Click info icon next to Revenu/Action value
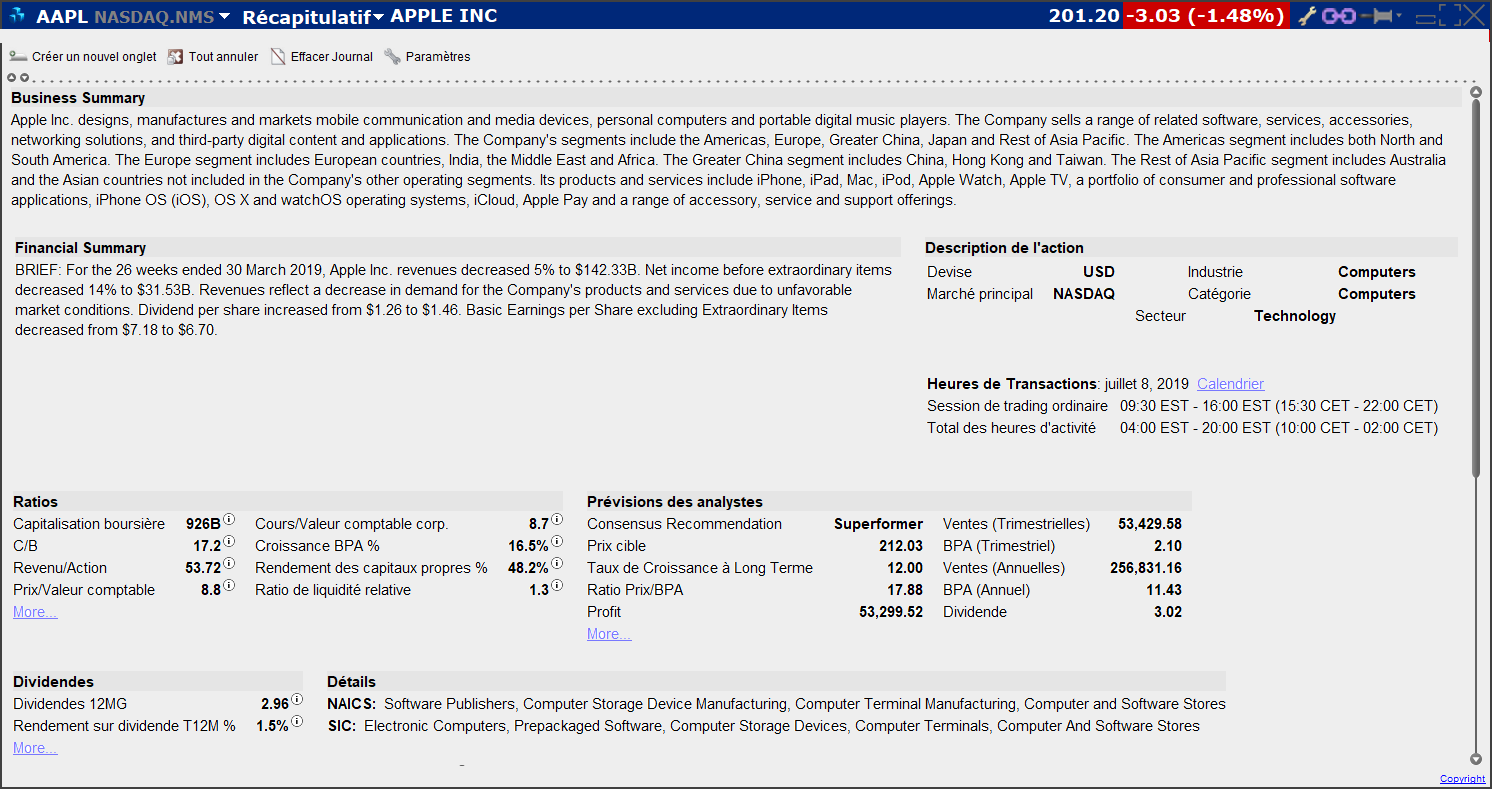This screenshot has height=789, width=1492. 229,563
